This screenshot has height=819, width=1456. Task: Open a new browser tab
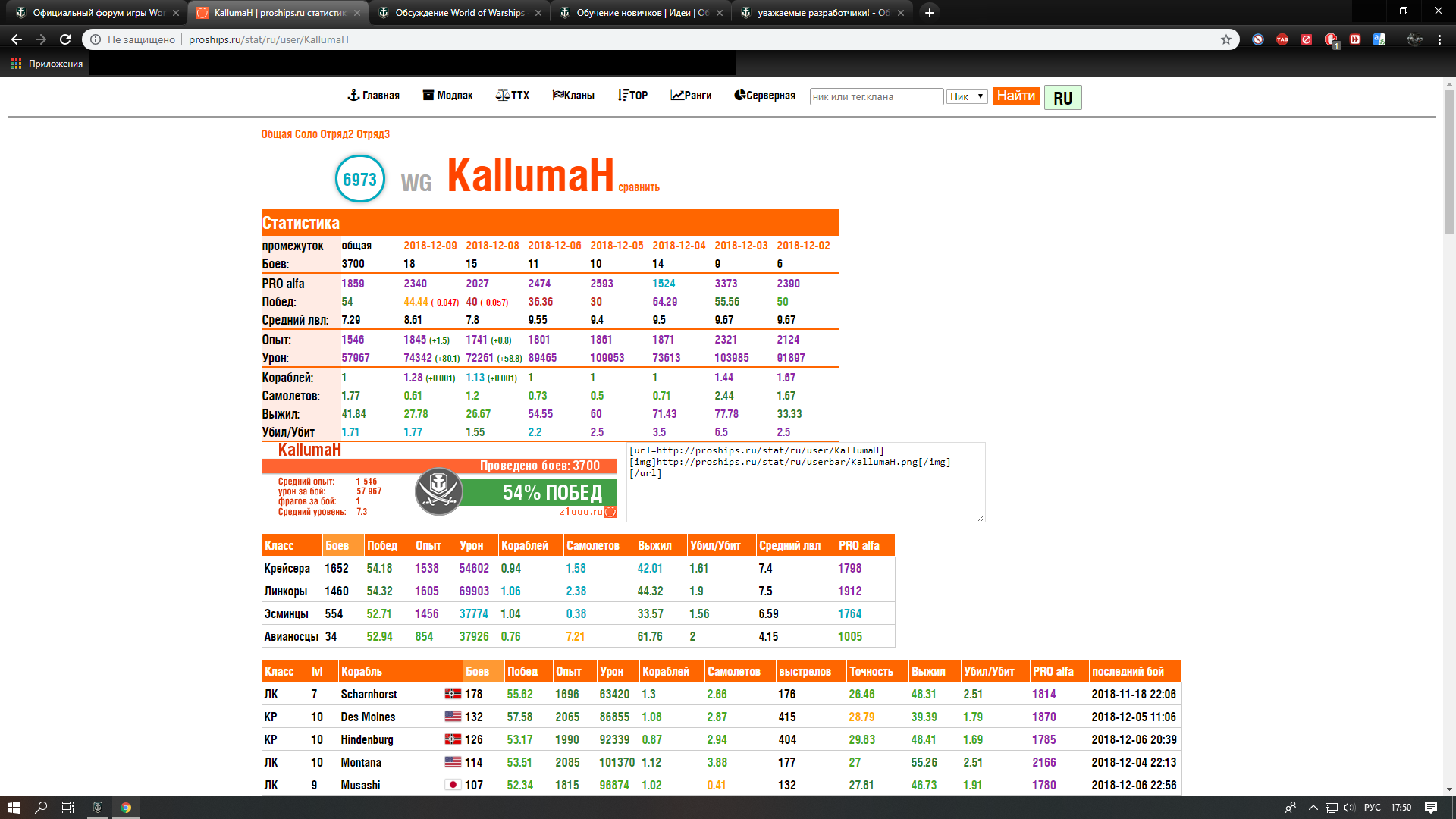(x=930, y=13)
